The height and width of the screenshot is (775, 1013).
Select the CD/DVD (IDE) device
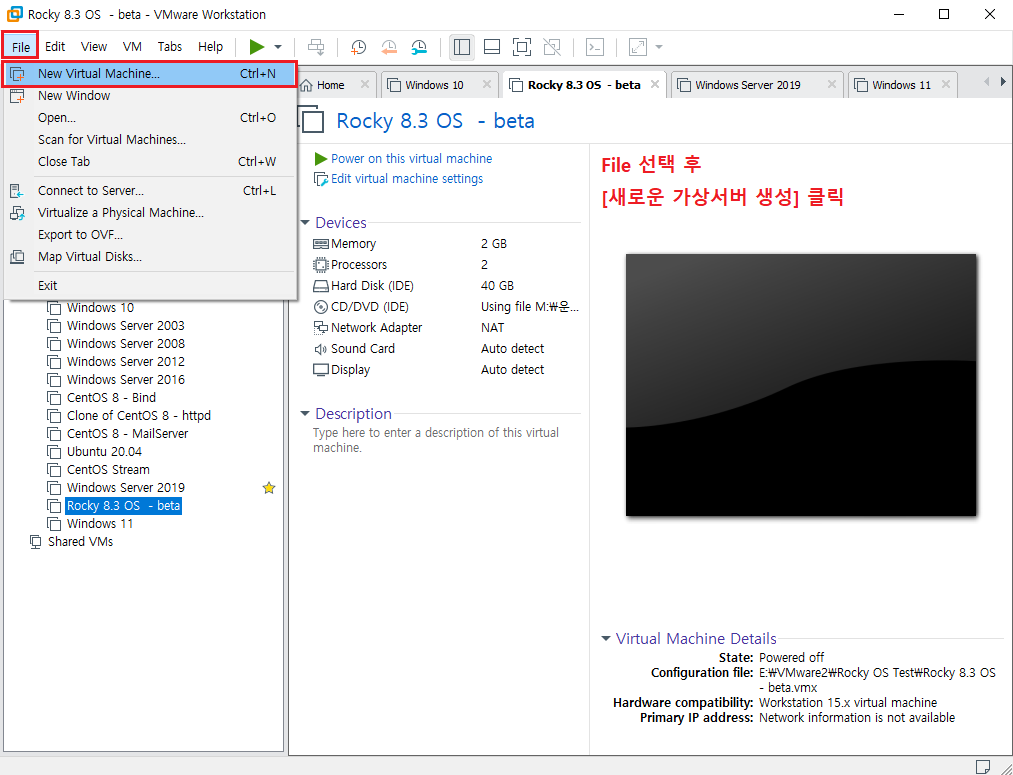pyautogui.click(x=446, y=307)
